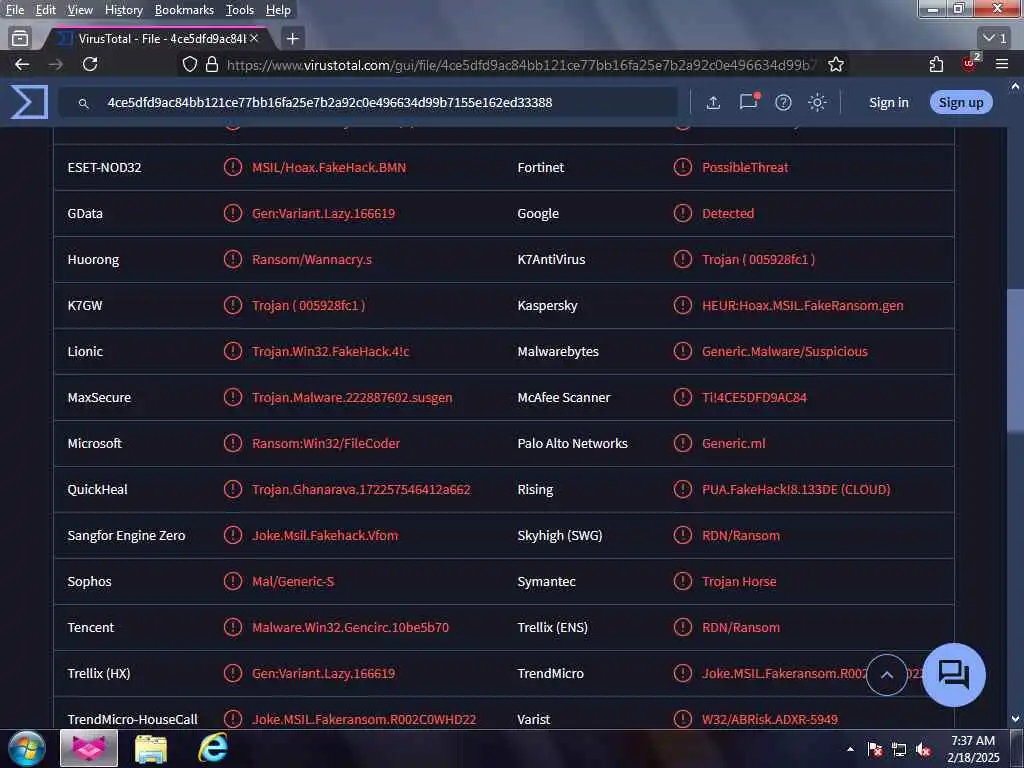Expand the list all tabs dropdown

coord(995,39)
